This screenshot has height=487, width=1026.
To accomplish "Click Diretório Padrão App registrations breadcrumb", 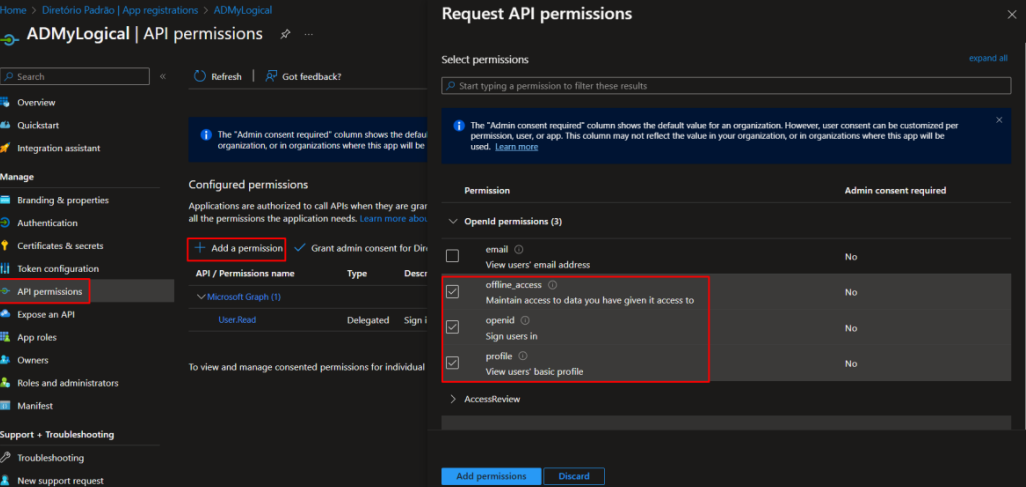I will tap(120, 10).
